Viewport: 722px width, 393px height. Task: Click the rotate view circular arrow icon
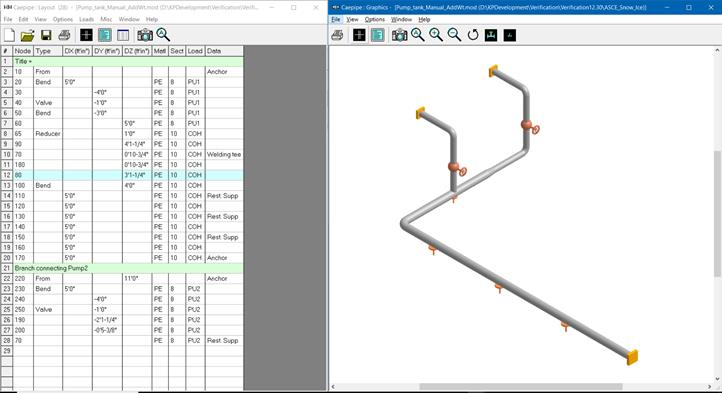pyautogui.click(x=473, y=35)
